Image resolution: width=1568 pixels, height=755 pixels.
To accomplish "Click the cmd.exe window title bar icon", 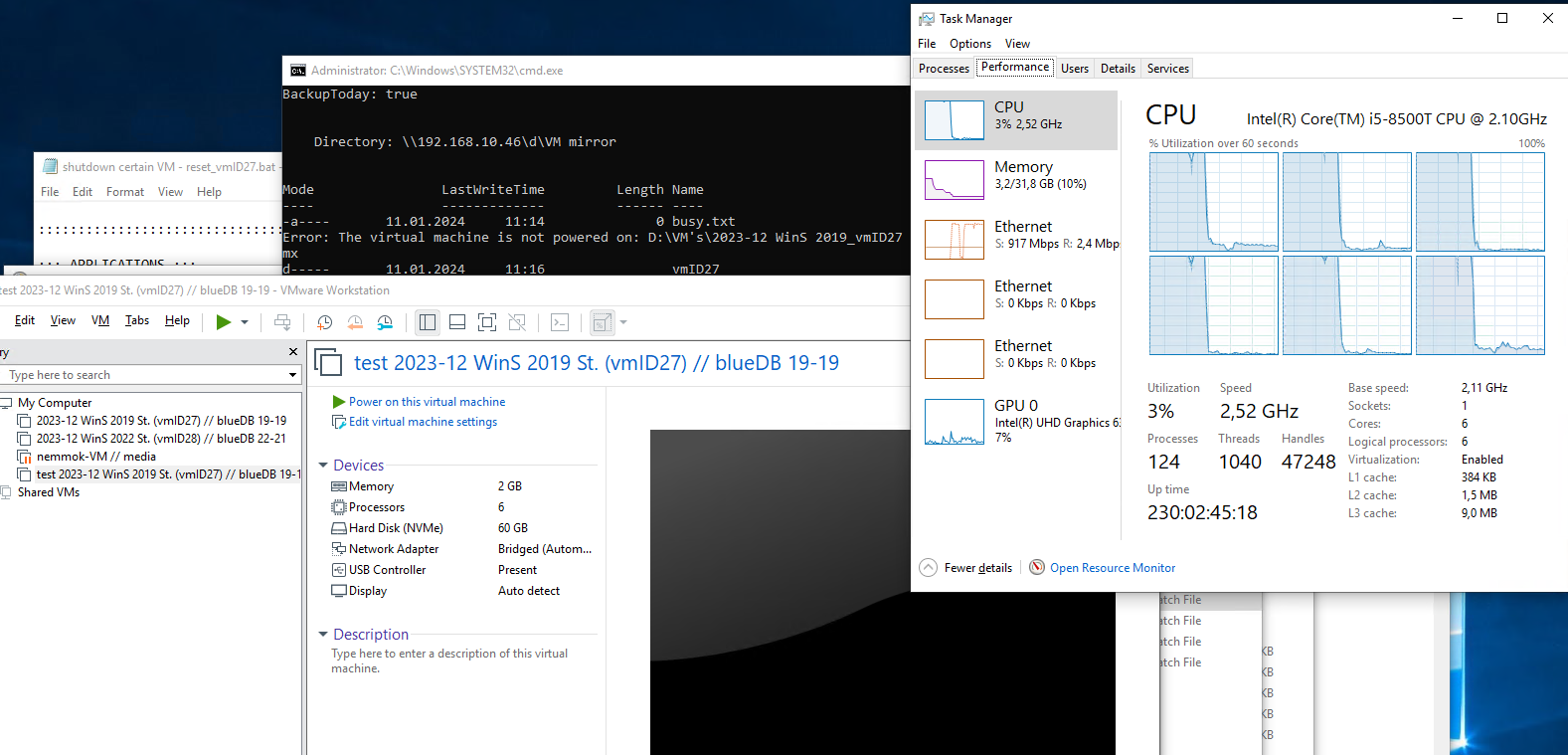I will 298,71.
